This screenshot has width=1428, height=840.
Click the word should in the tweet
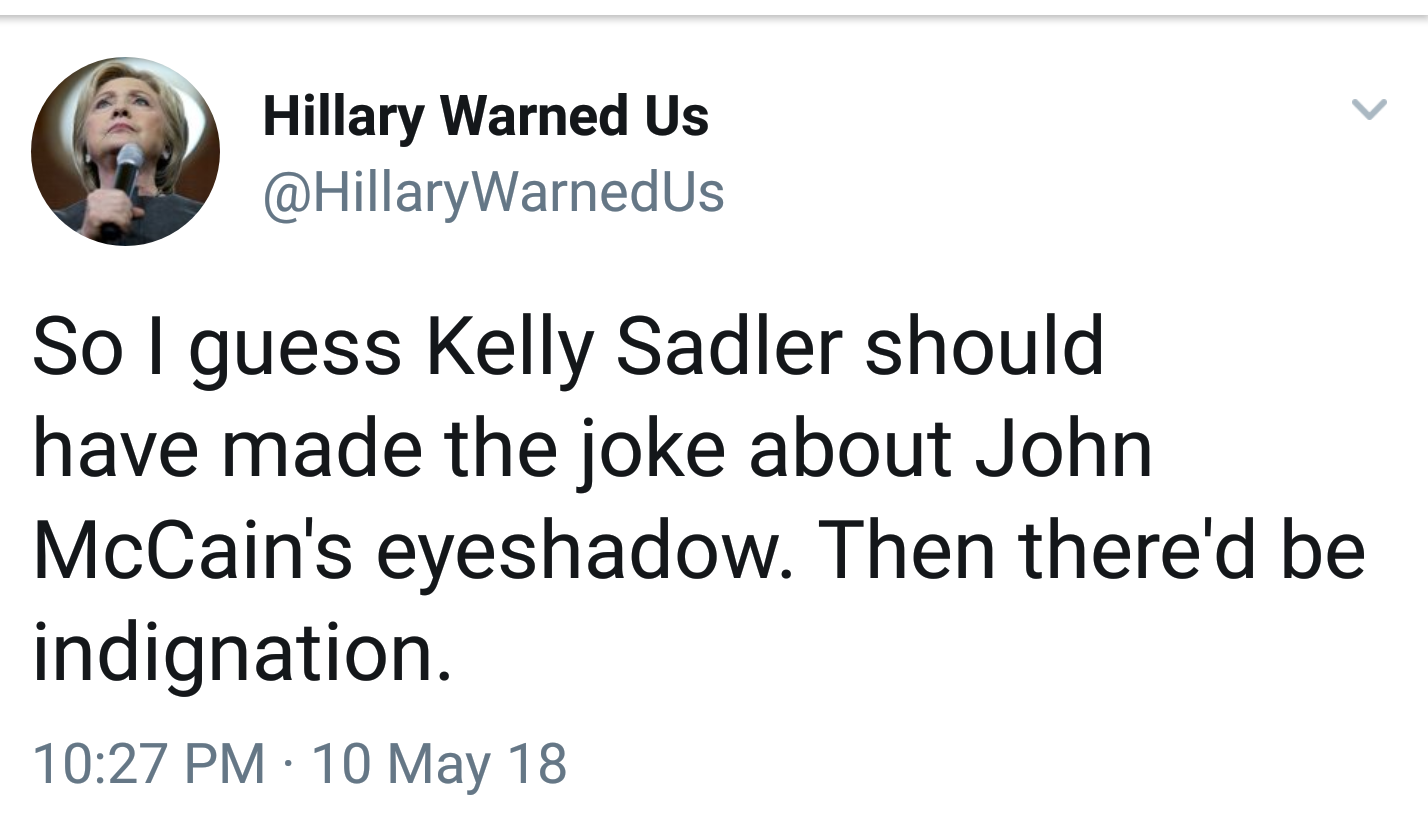click(x=983, y=347)
